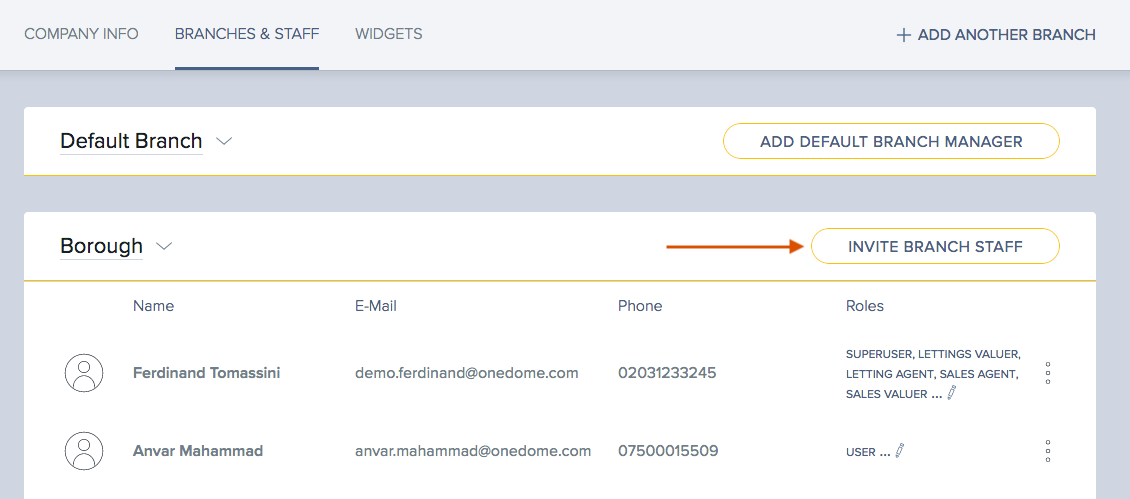Click Add Default Branch Manager button

891,141
